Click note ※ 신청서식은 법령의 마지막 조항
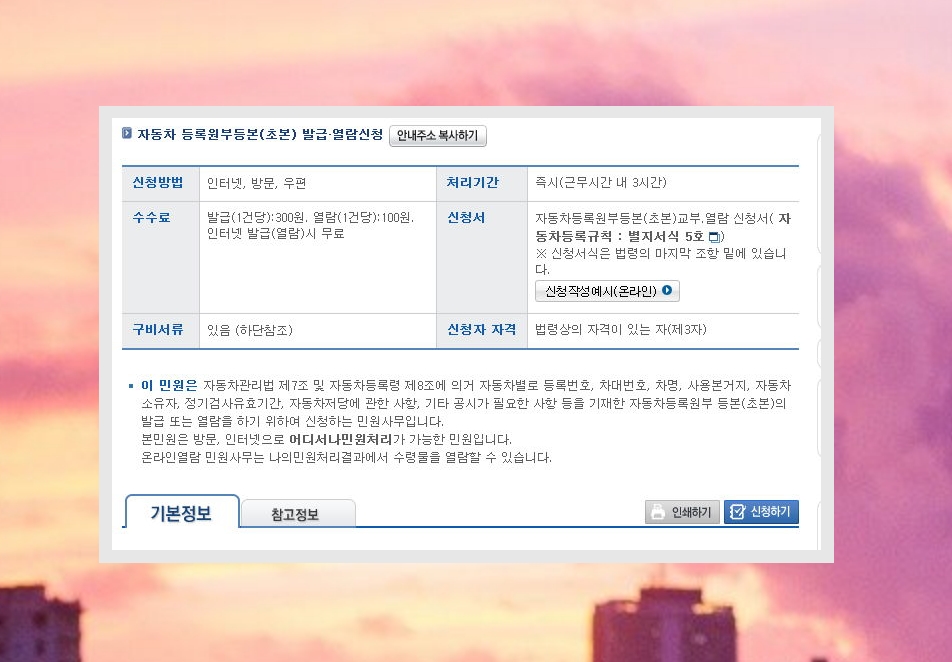This screenshot has height=662, width=952. click(661, 261)
